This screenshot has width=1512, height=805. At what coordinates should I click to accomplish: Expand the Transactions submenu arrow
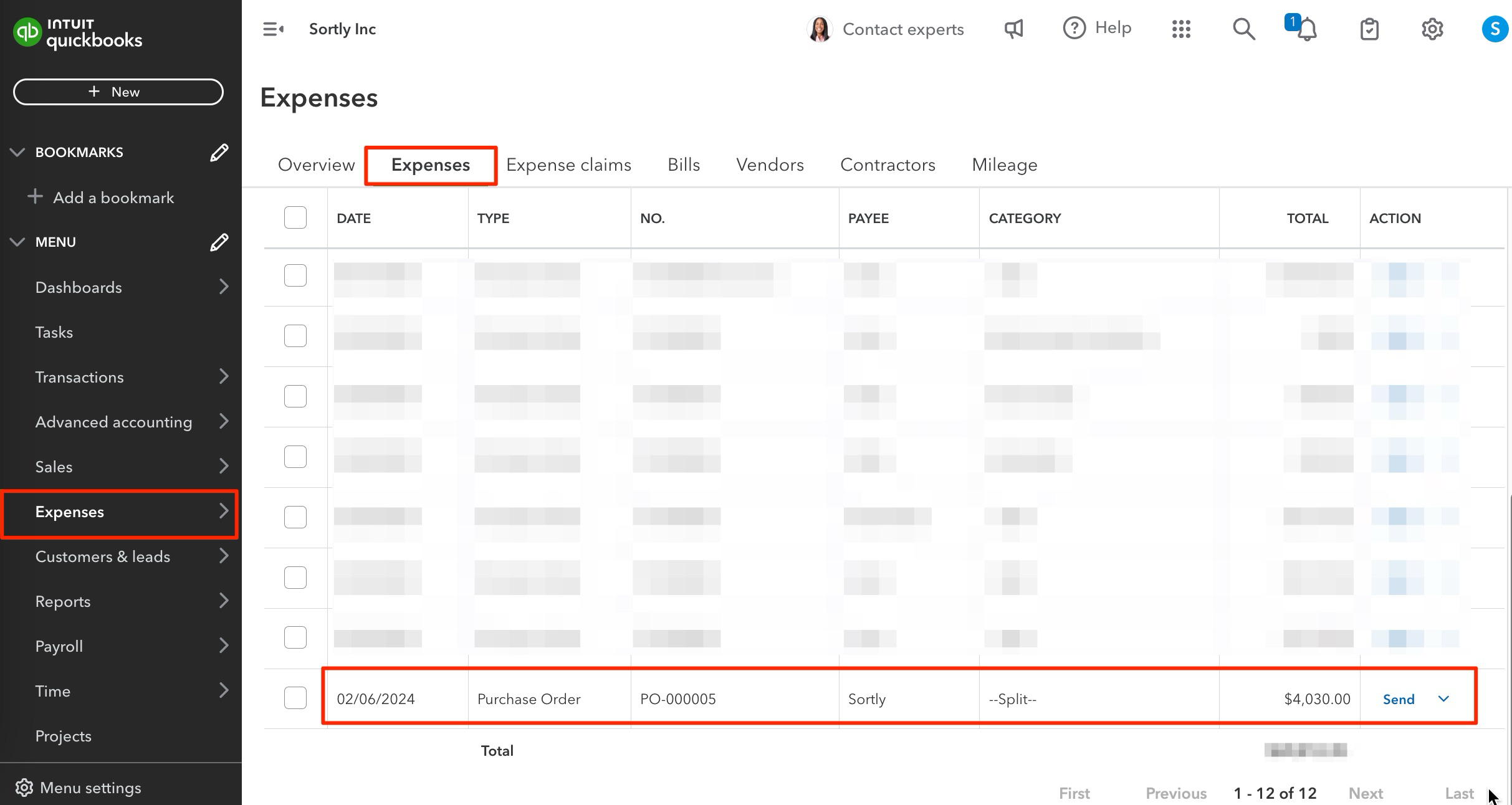coord(224,376)
